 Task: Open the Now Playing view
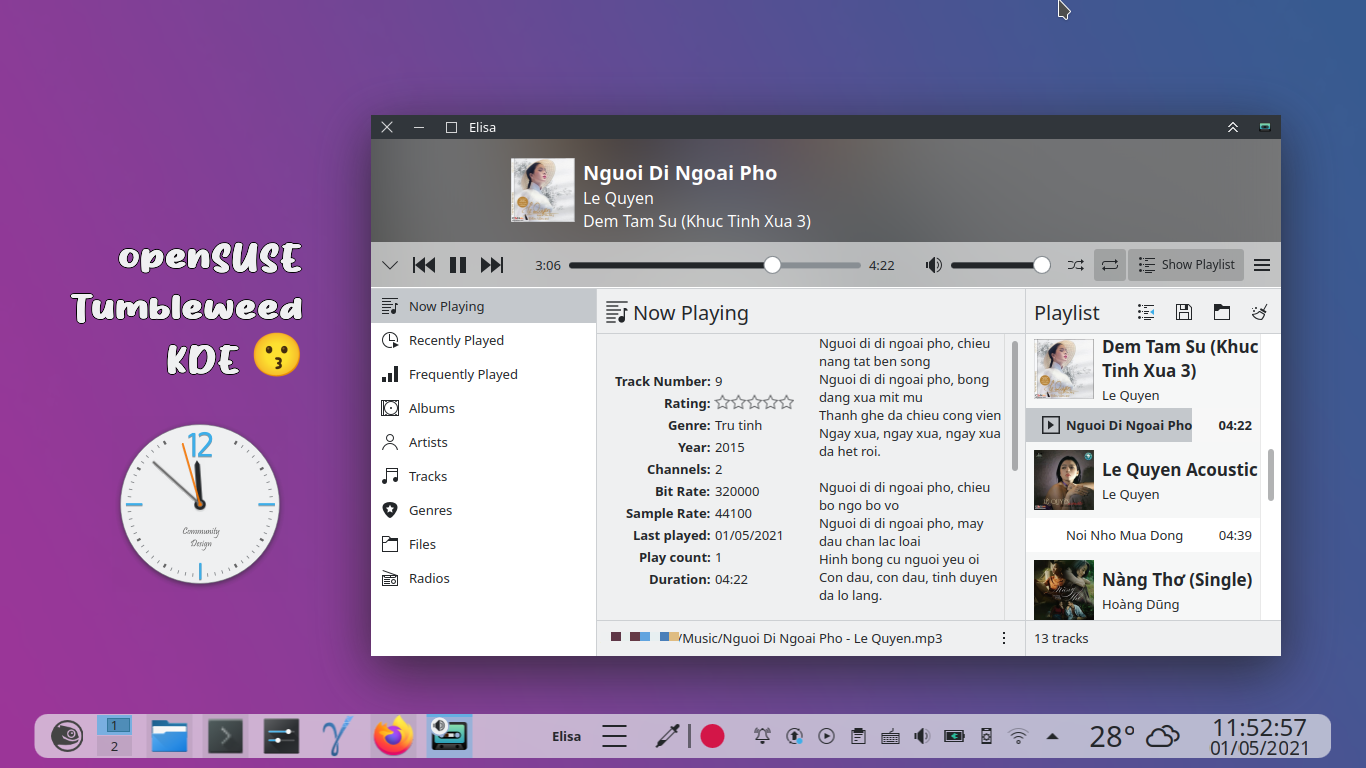[483, 306]
